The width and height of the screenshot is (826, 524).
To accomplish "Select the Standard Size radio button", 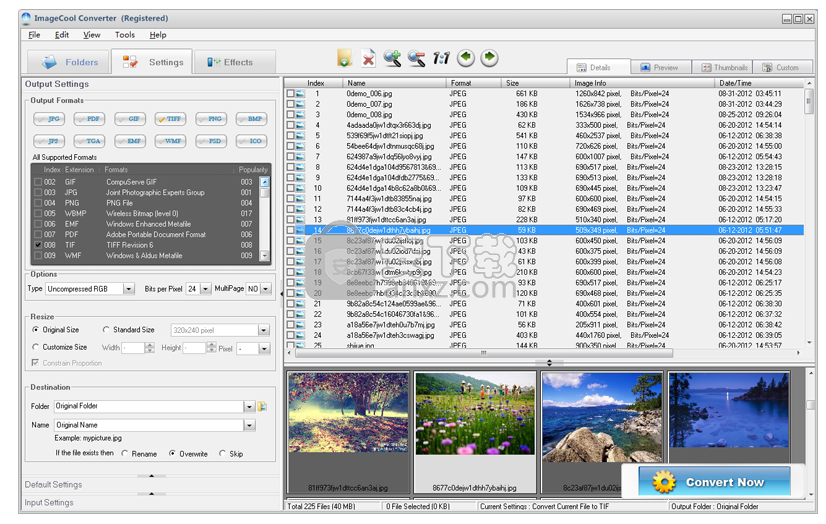I will pyautogui.click(x=106, y=330).
